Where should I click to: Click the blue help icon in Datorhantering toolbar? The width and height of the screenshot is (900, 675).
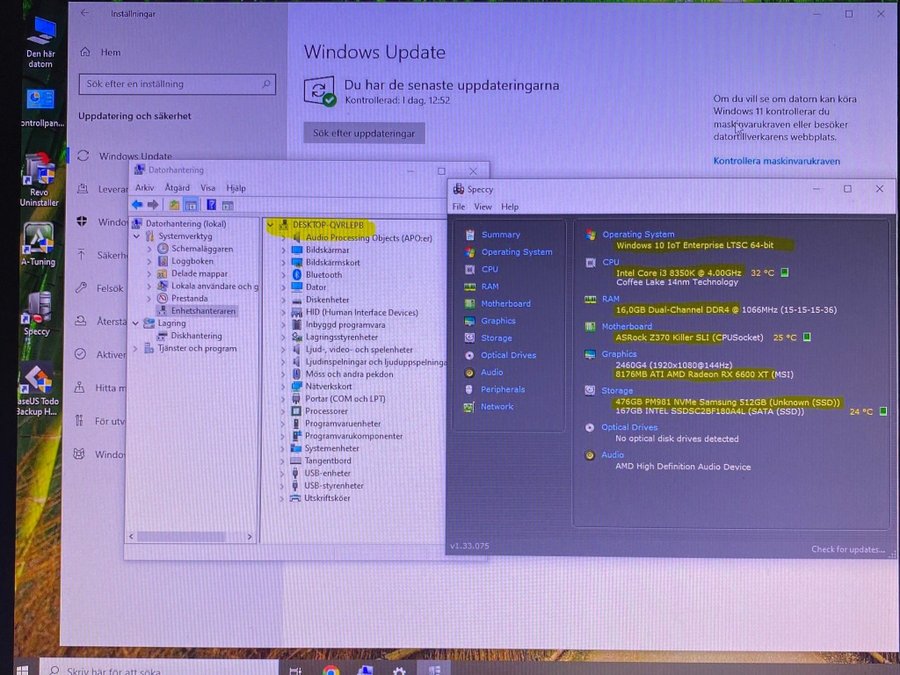tap(211, 205)
